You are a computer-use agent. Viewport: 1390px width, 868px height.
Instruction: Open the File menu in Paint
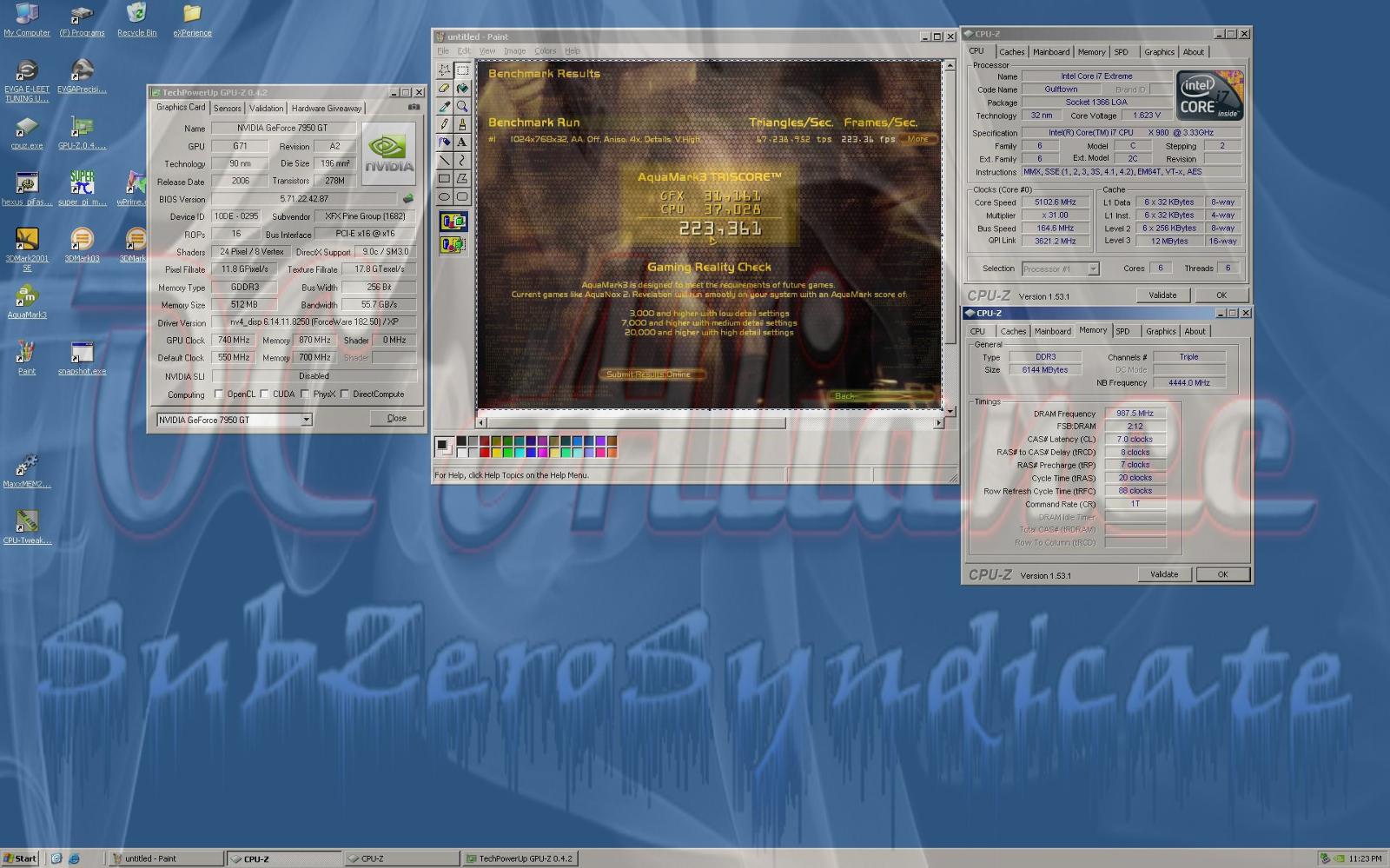[x=443, y=51]
